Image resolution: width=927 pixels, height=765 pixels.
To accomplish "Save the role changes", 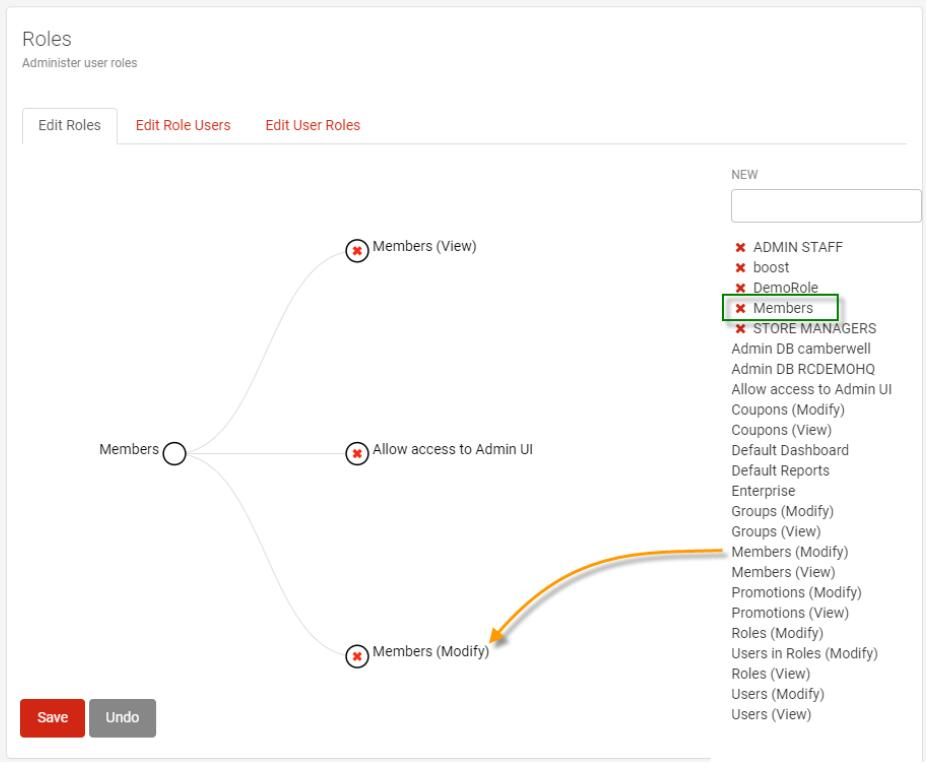I will pos(53,718).
